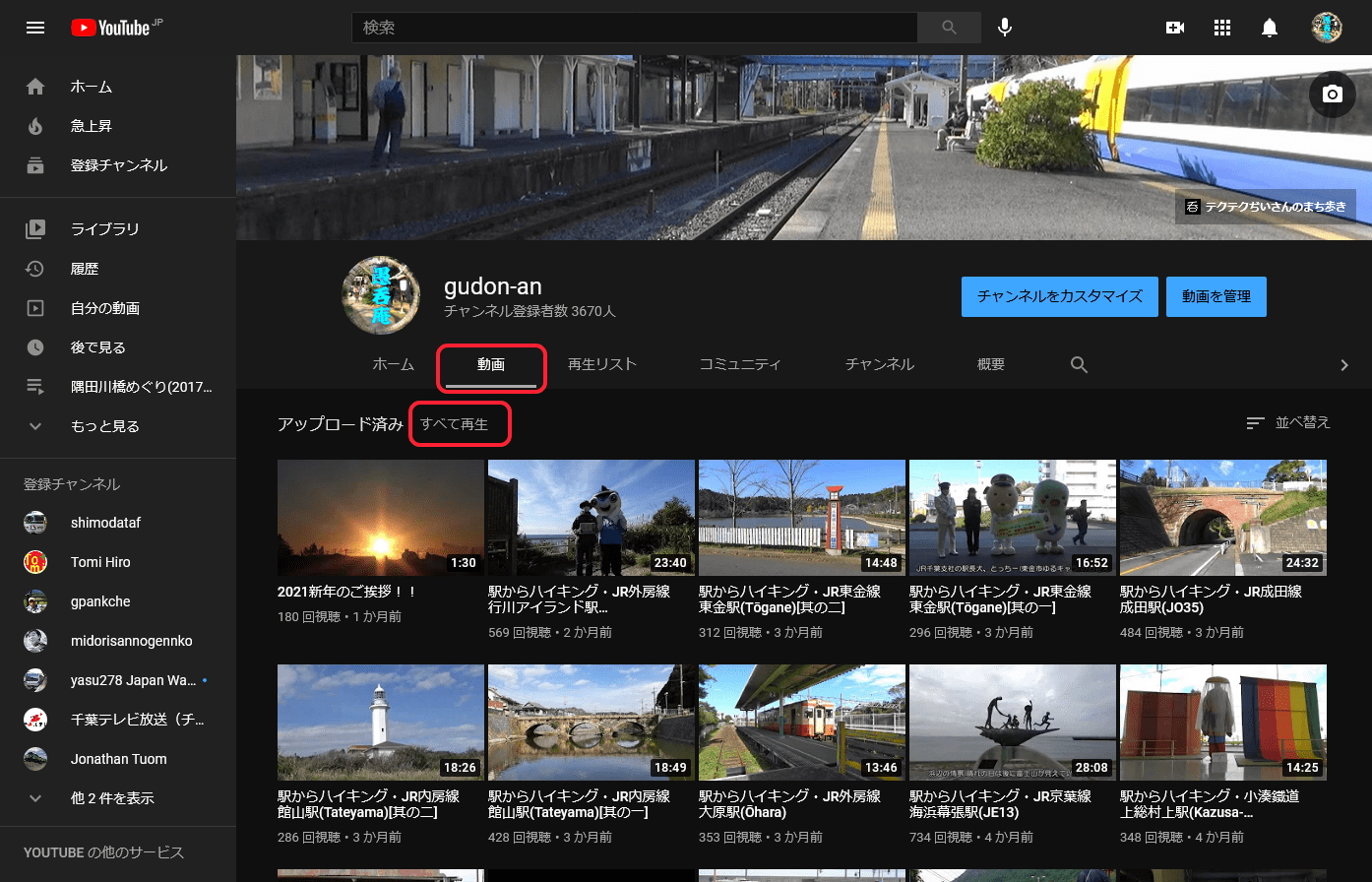Expand 他 2 件を表示 subscriptions list

[x=112, y=798]
